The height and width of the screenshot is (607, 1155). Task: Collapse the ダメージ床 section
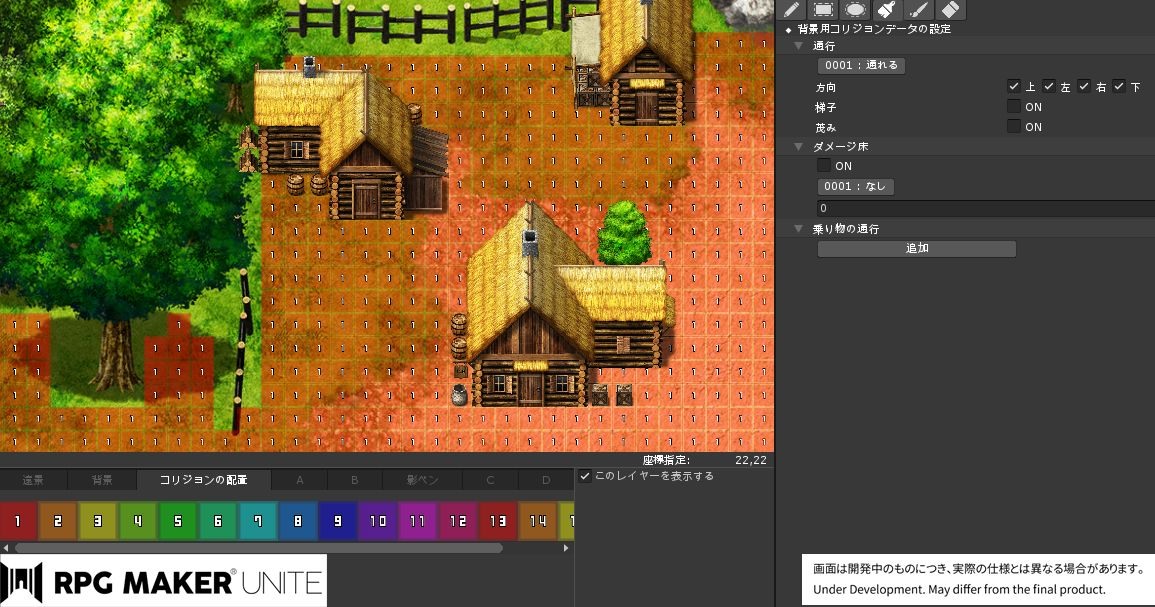click(x=798, y=146)
